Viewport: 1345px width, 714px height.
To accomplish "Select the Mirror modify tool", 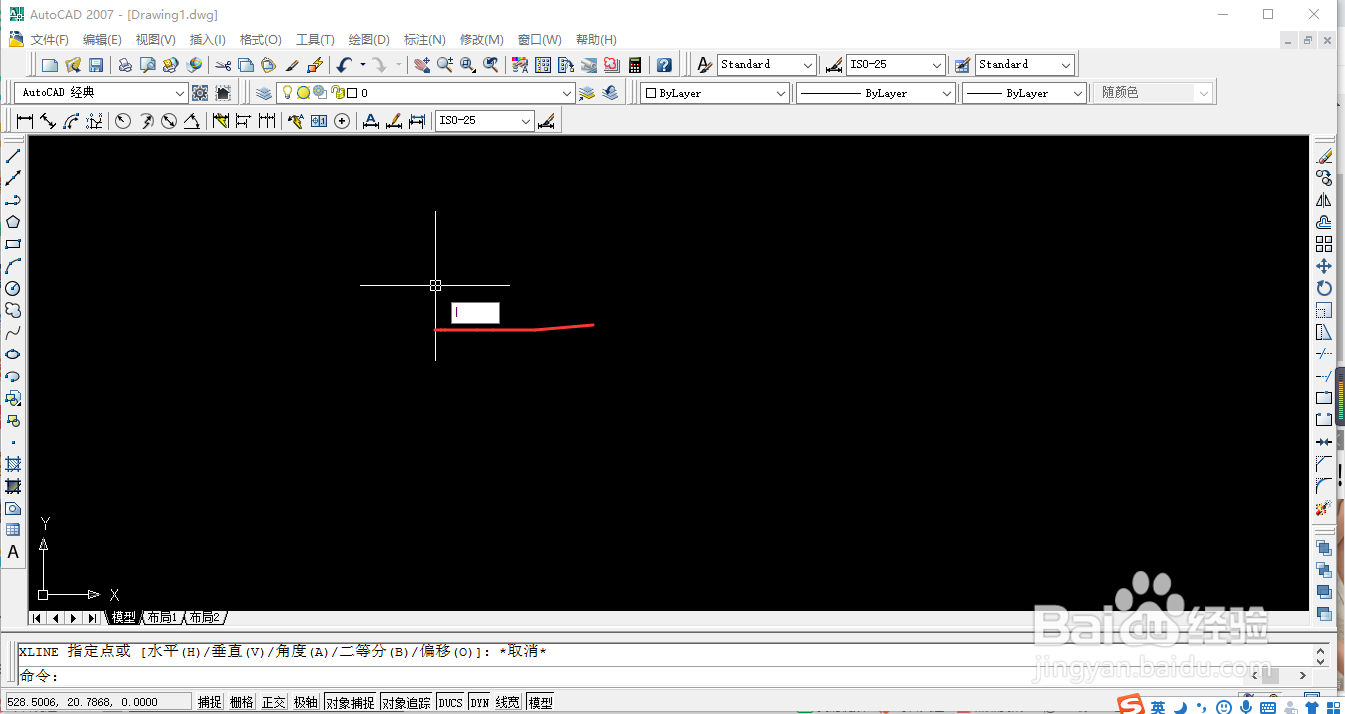I will tap(1324, 200).
